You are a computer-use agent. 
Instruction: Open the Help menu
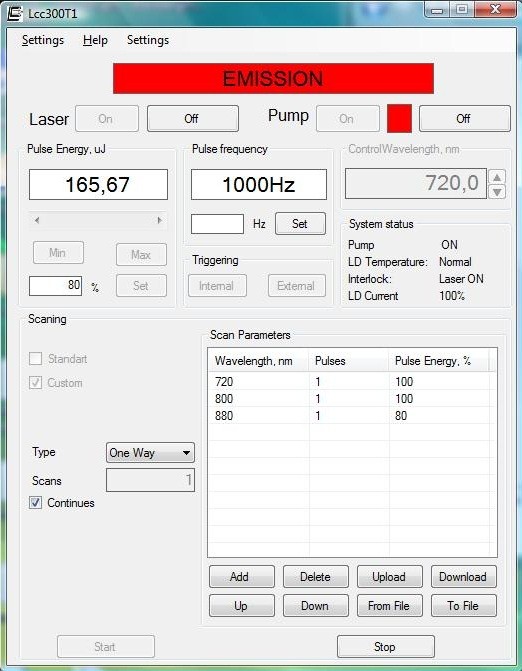tap(95, 40)
